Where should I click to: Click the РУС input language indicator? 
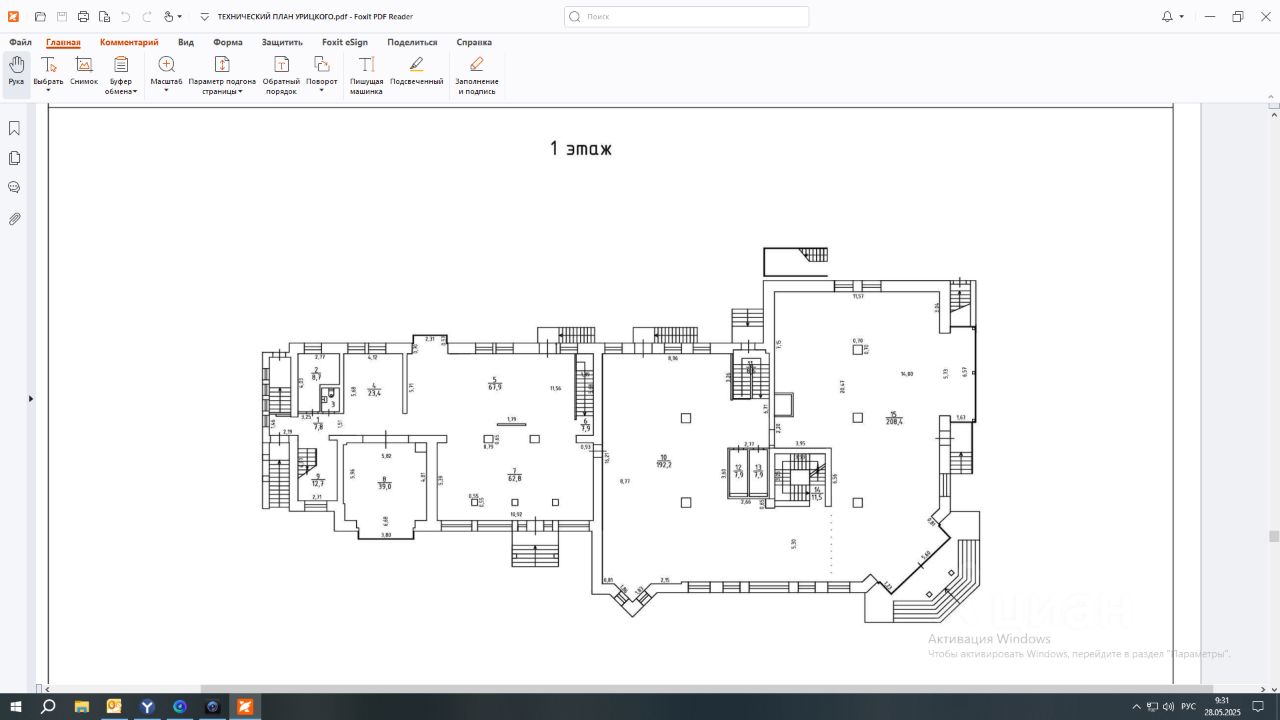(x=1188, y=707)
